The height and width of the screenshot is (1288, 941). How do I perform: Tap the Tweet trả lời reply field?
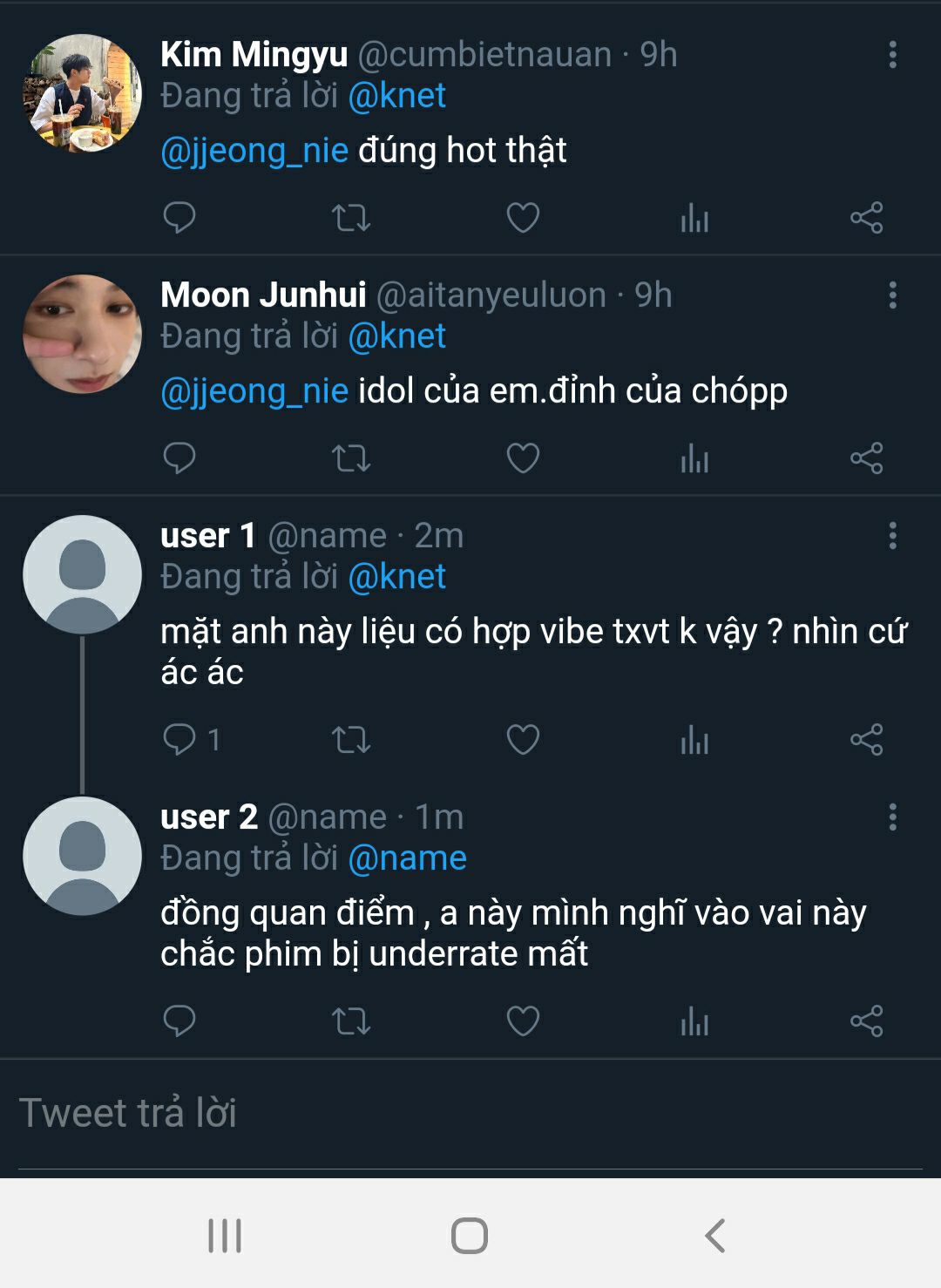click(x=470, y=1114)
